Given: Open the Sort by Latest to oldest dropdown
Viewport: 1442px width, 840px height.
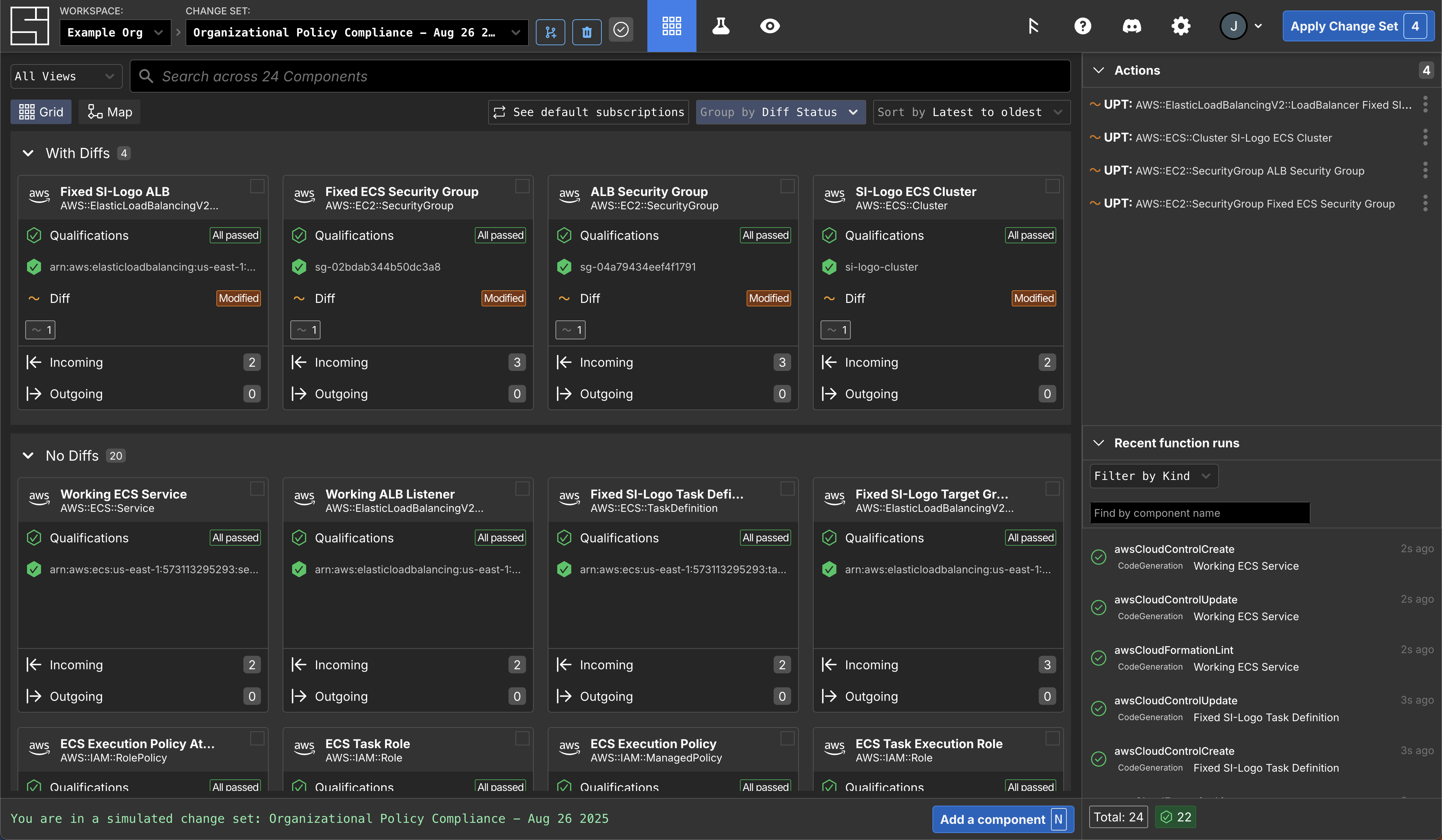Looking at the screenshot, I should pyautogui.click(x=971, y=112).
